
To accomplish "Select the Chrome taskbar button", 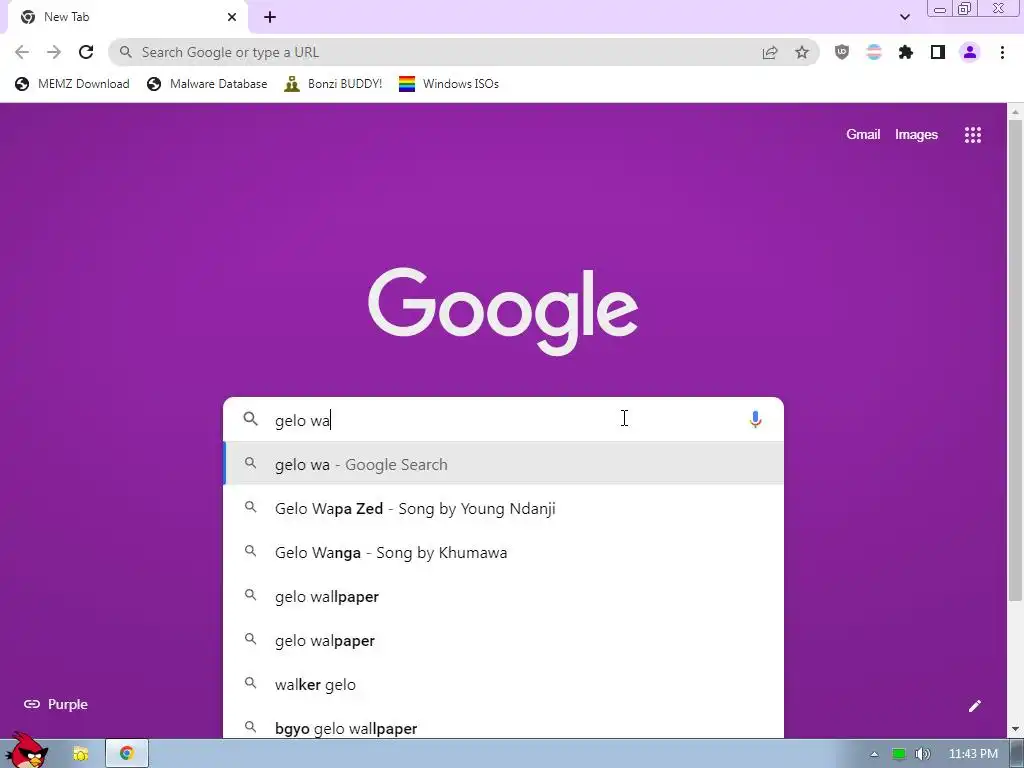I will coord(127,754).
